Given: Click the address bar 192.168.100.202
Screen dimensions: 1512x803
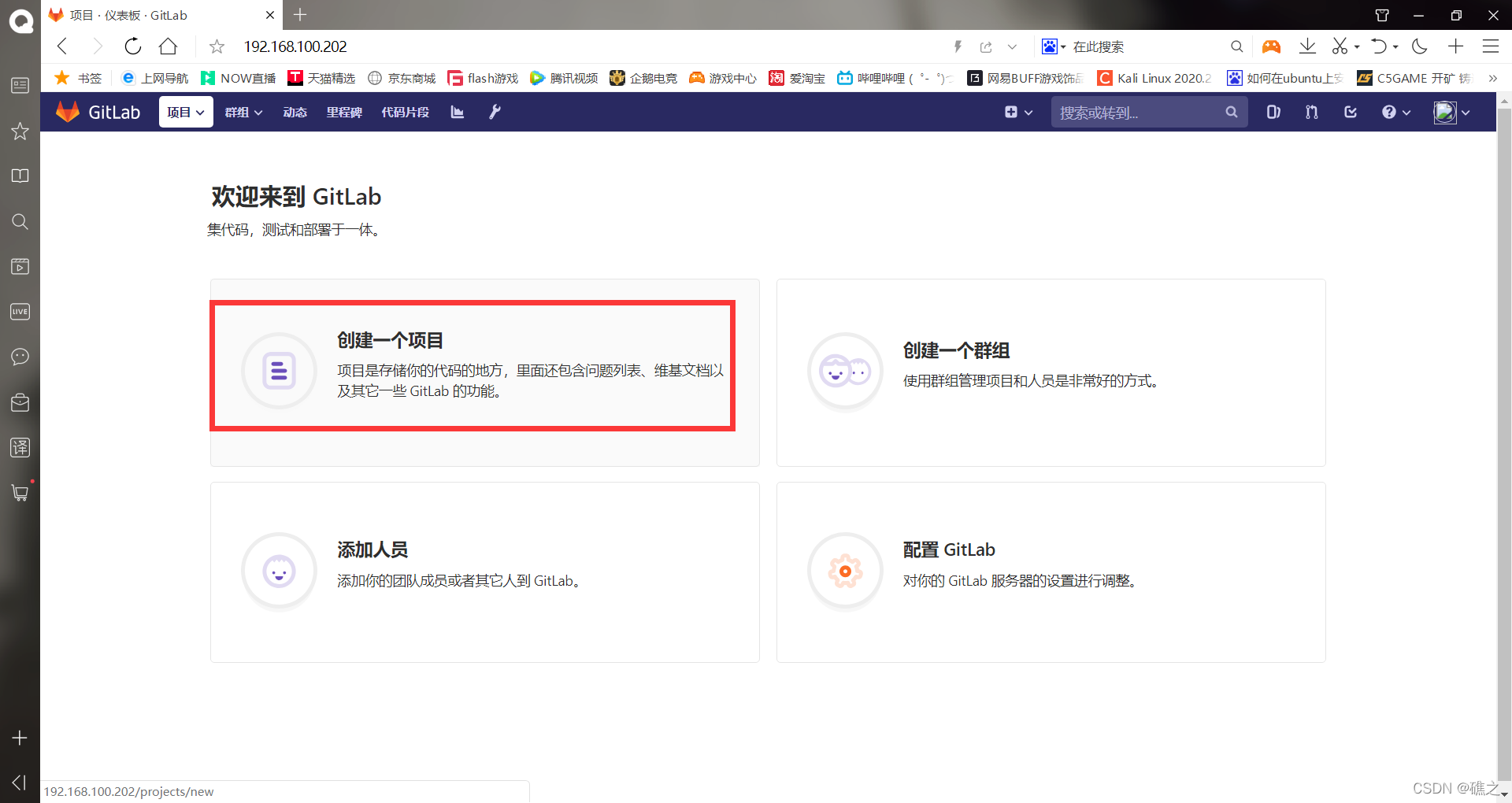Looking at the screenshot, I should [295, 46].
